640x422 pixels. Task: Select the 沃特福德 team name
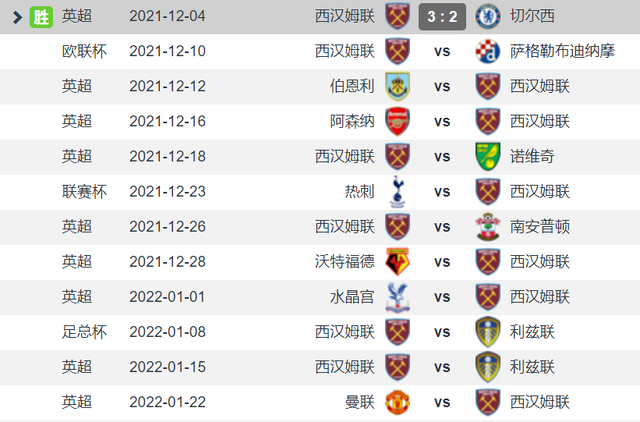(344, 262)
